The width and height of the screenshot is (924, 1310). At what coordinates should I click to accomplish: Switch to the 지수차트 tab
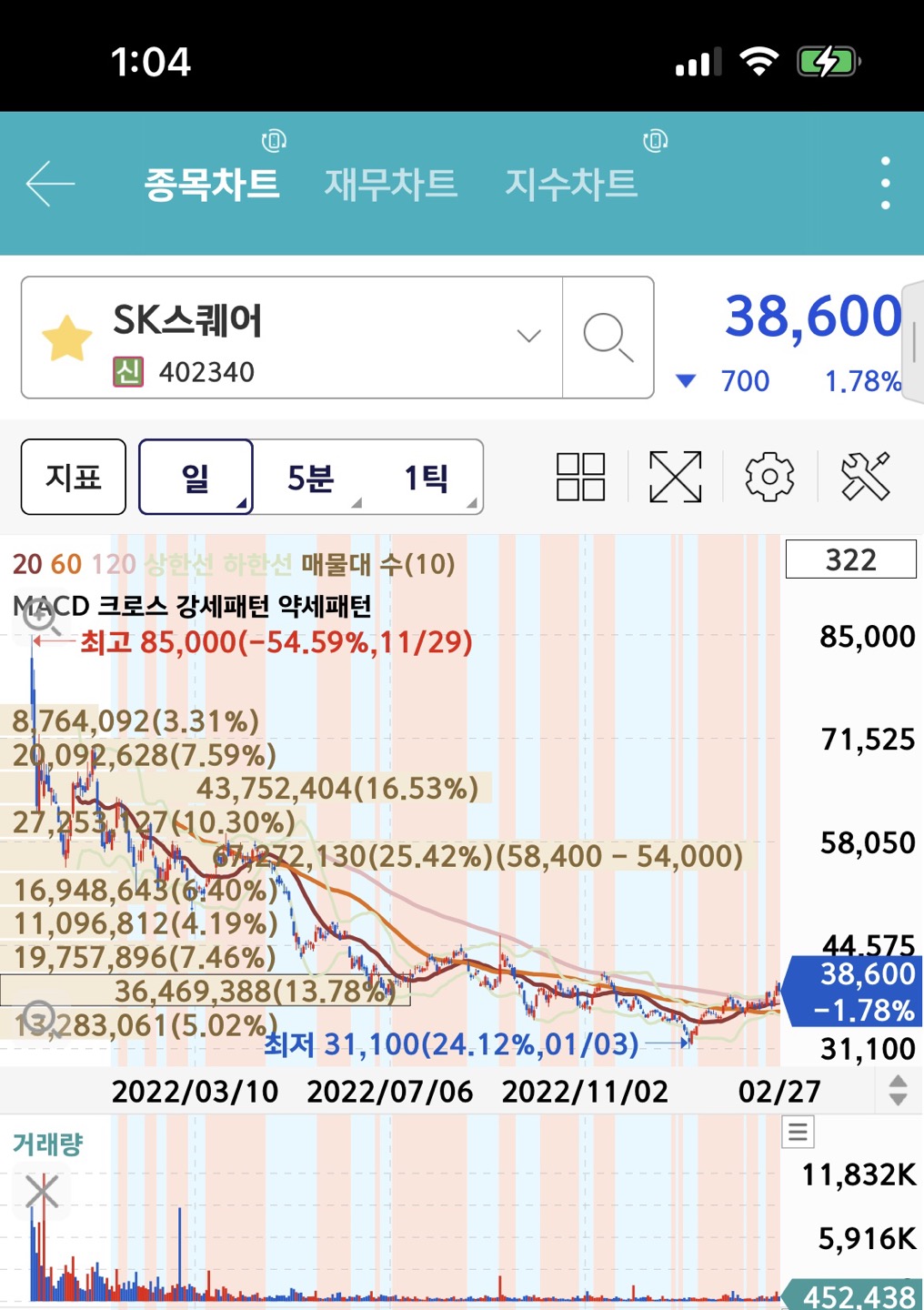point(571,184)
